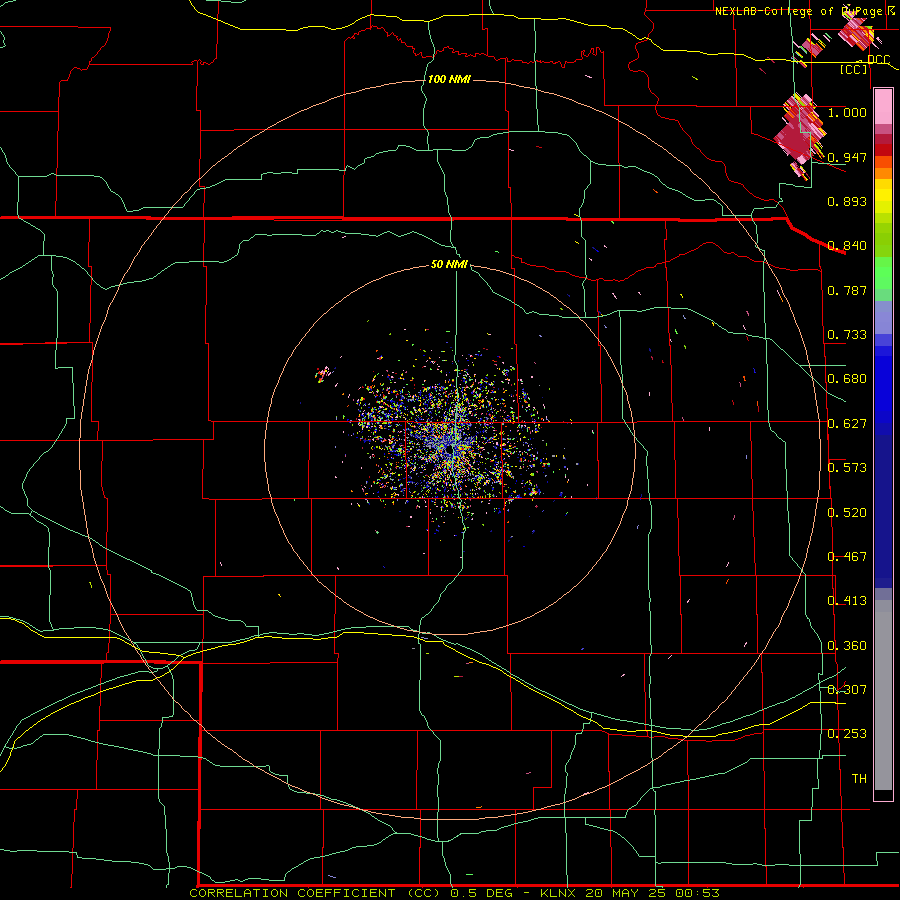
Task: Select the 0.467 scale value
Action: click(847, 557)
